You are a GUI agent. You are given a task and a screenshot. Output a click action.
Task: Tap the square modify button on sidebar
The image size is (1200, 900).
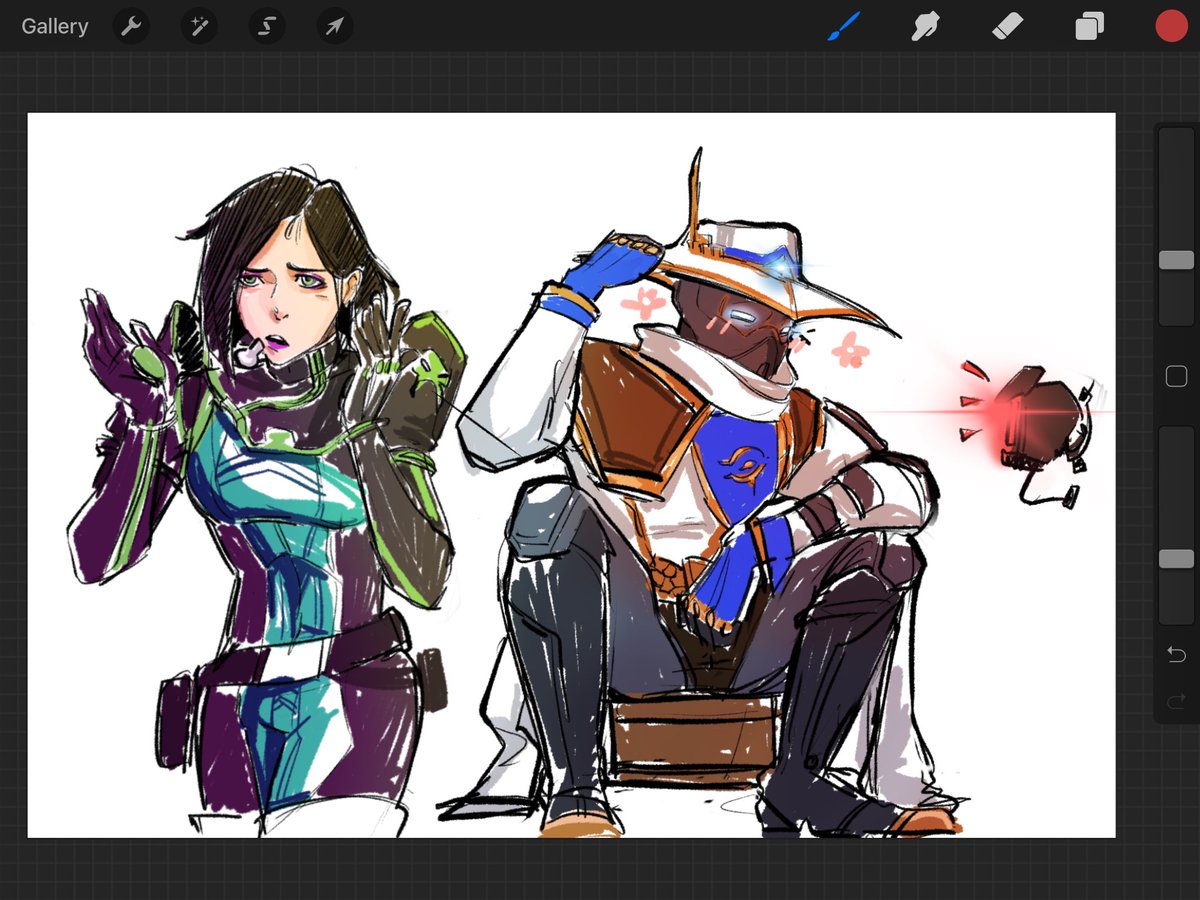click(1177, 376)
